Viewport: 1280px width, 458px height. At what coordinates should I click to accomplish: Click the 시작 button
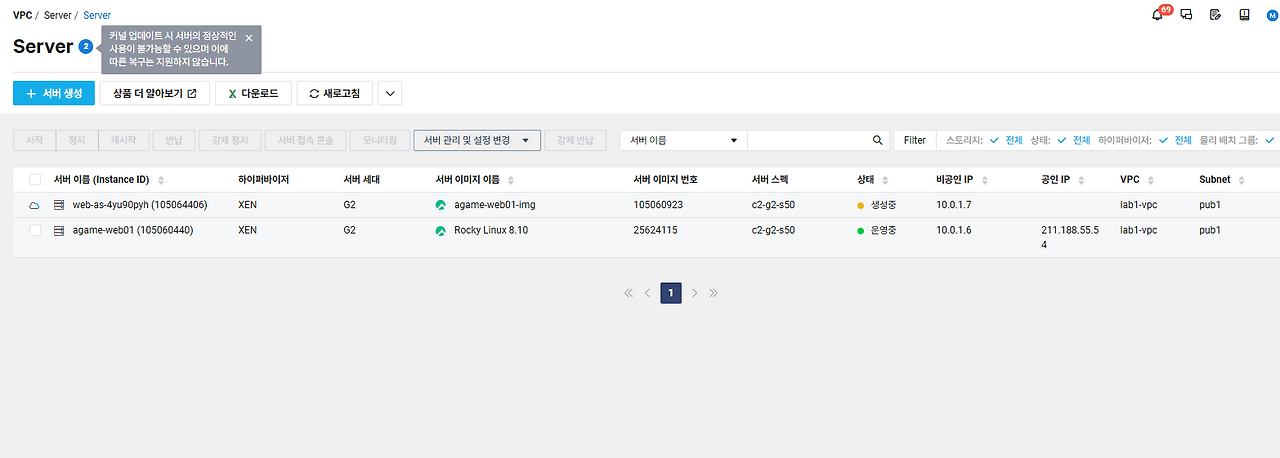[34, 140]
